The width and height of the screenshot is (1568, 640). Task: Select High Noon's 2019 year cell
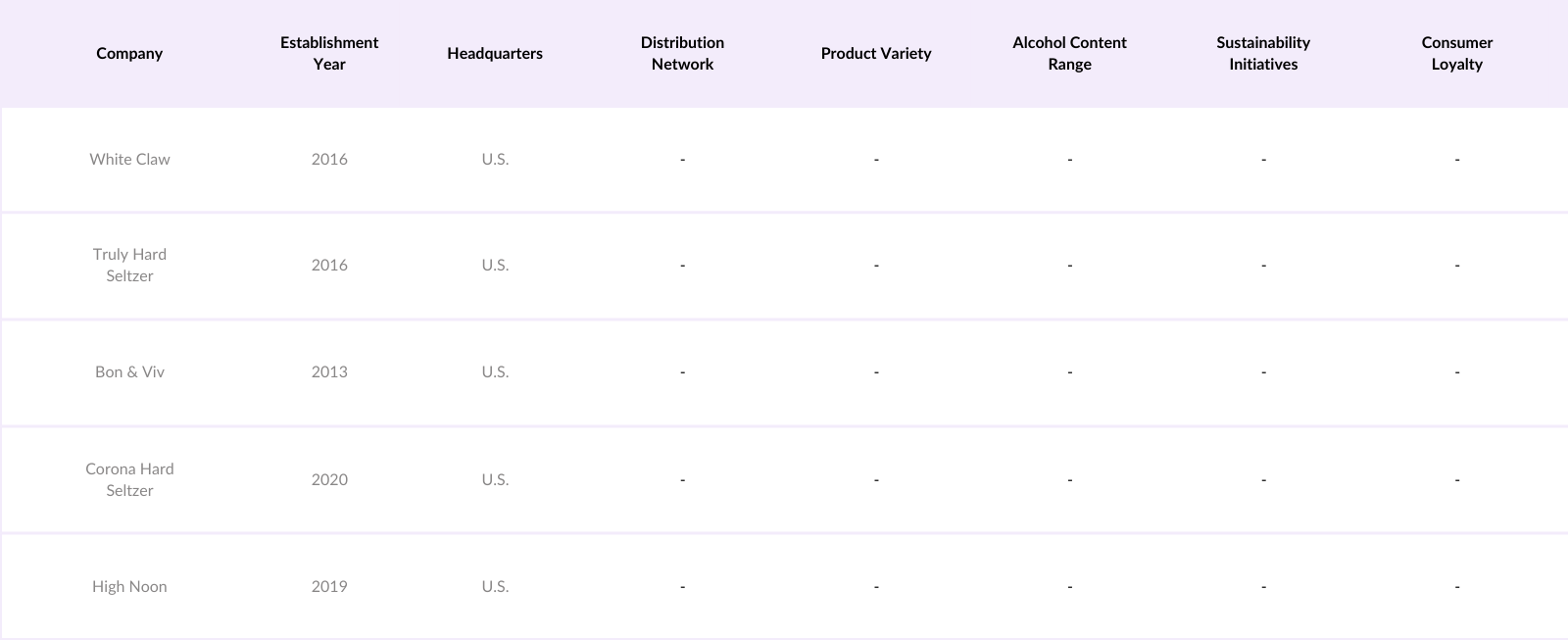[329, 586]
